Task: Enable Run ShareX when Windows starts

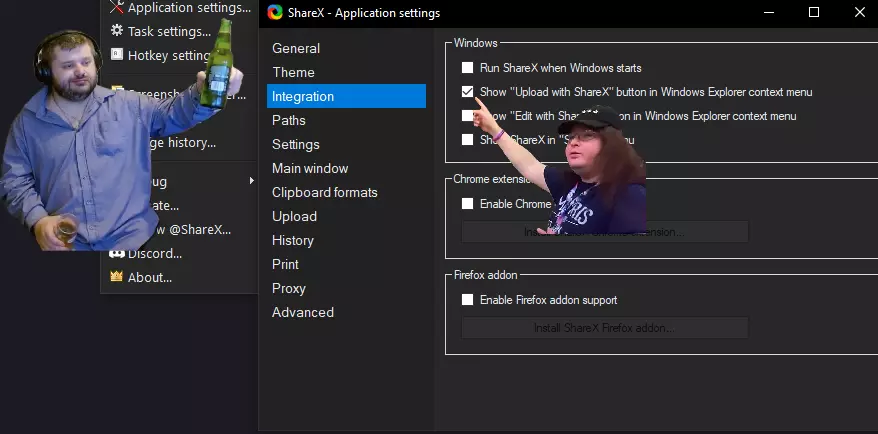Action: pyautogui.click(x=468, y=68)
